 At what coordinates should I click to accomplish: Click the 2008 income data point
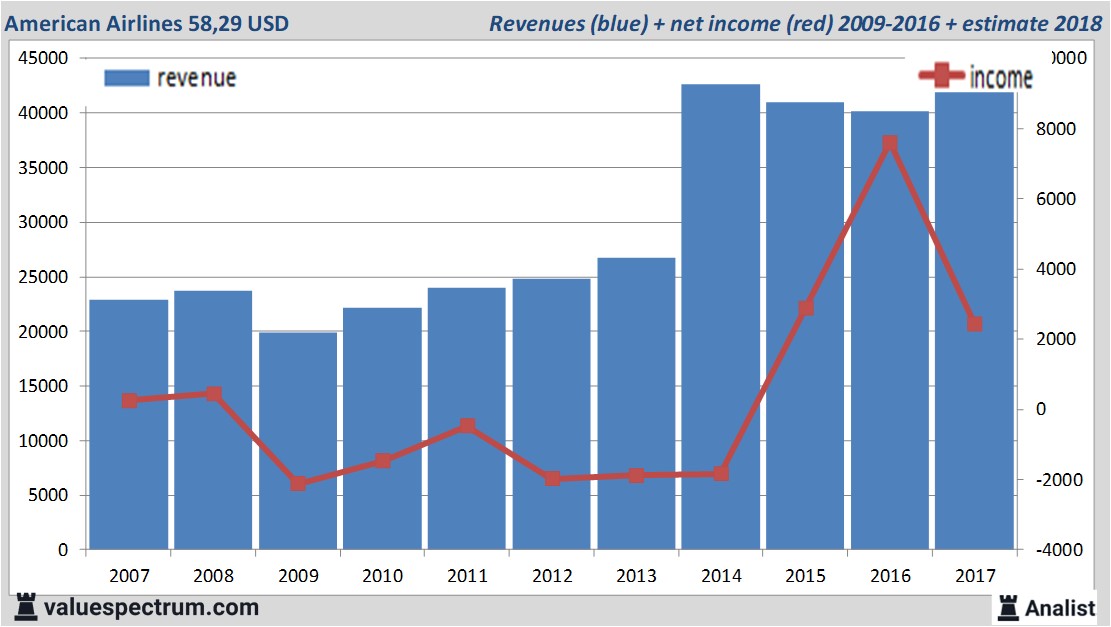coord(213,394)
